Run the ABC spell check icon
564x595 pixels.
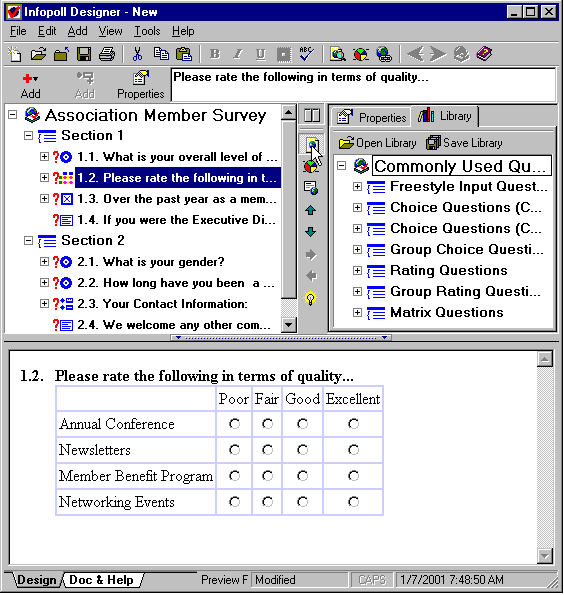[x=306, y=54]
